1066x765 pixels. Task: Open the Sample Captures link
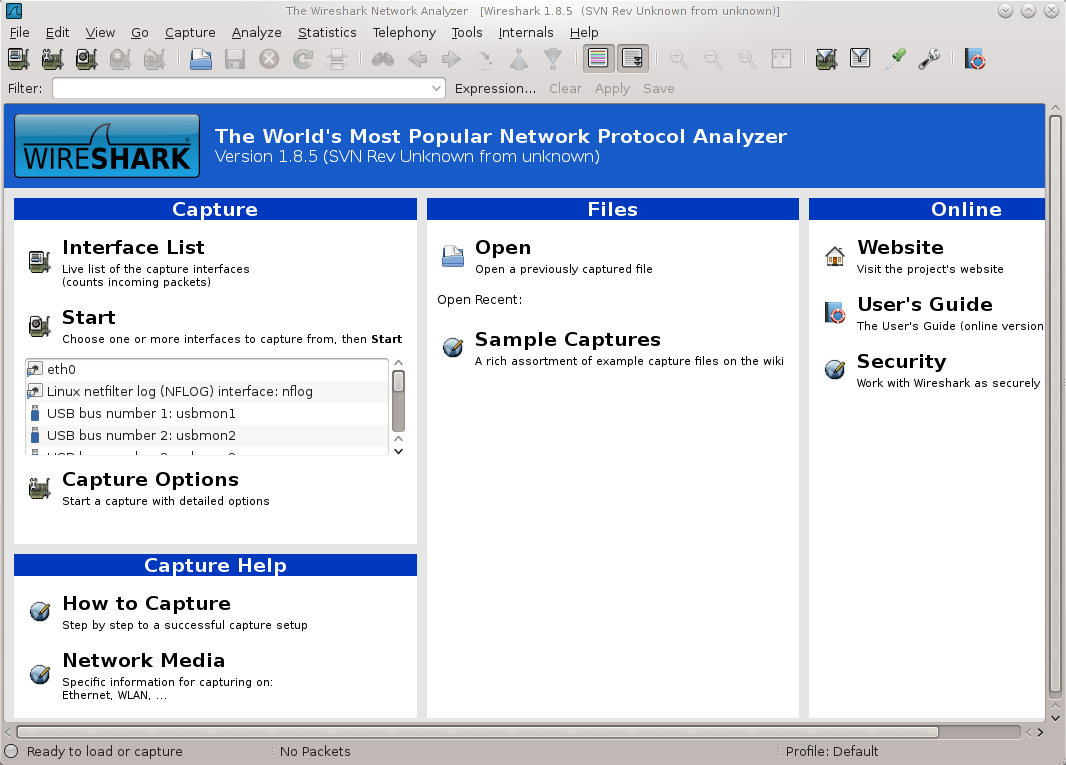pos(567,340)
